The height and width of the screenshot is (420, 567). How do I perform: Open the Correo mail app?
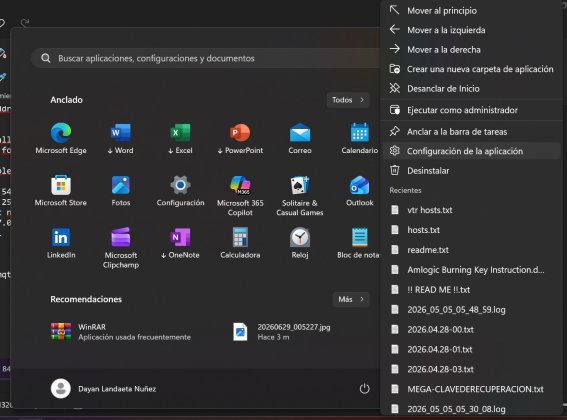(300, 138)
